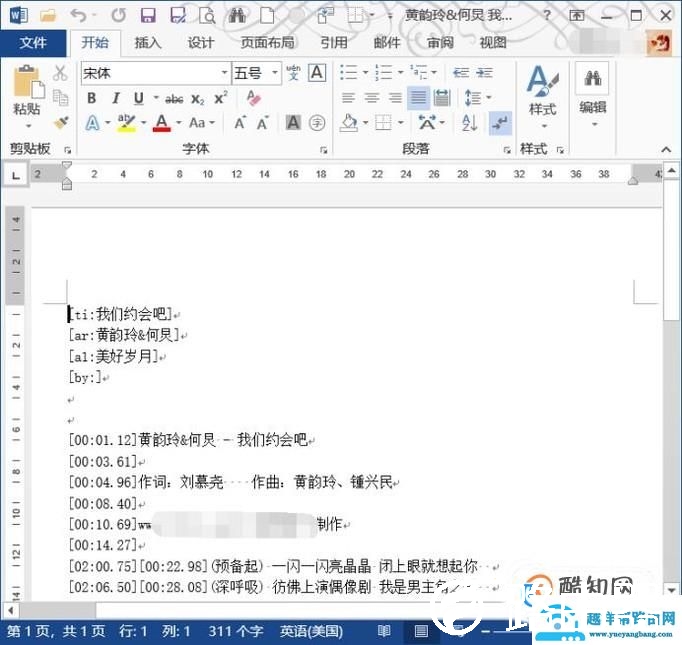Screen dimensions: 682x645
Task: Click the Cut scissors icon
Action: (x=60, y=73)
